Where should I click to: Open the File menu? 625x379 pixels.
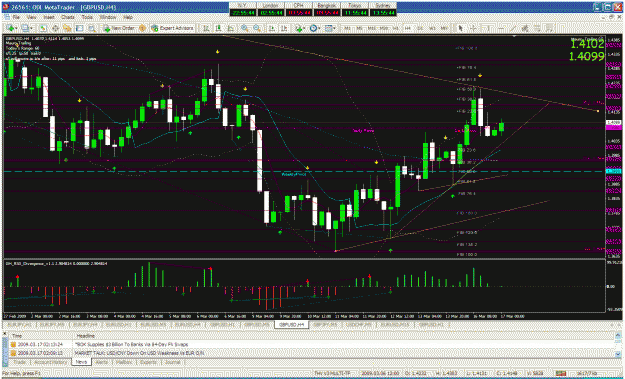click(x=16, y=18)
